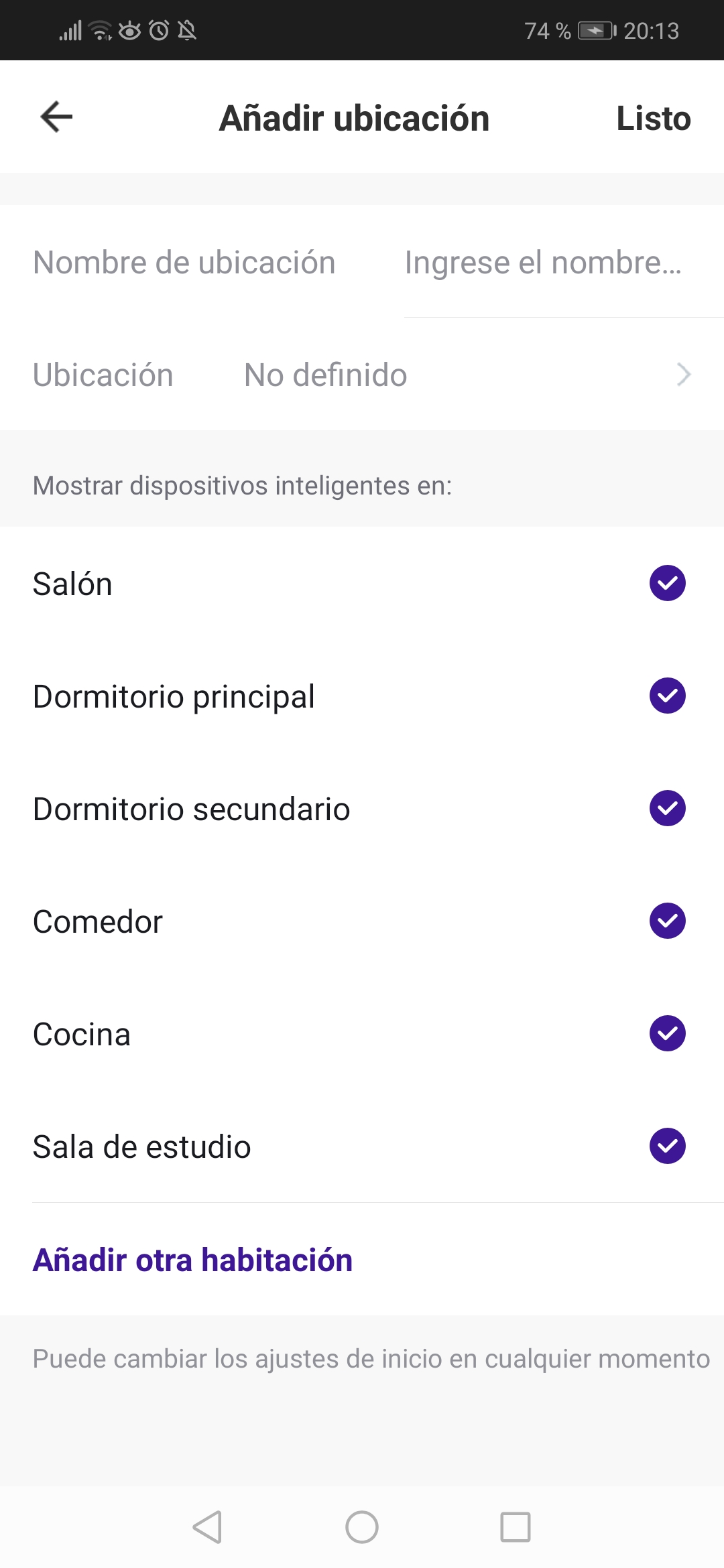
Task: Tap Añadir otra habitación link
Action: pyautogui.click(x=192, y=1260)
